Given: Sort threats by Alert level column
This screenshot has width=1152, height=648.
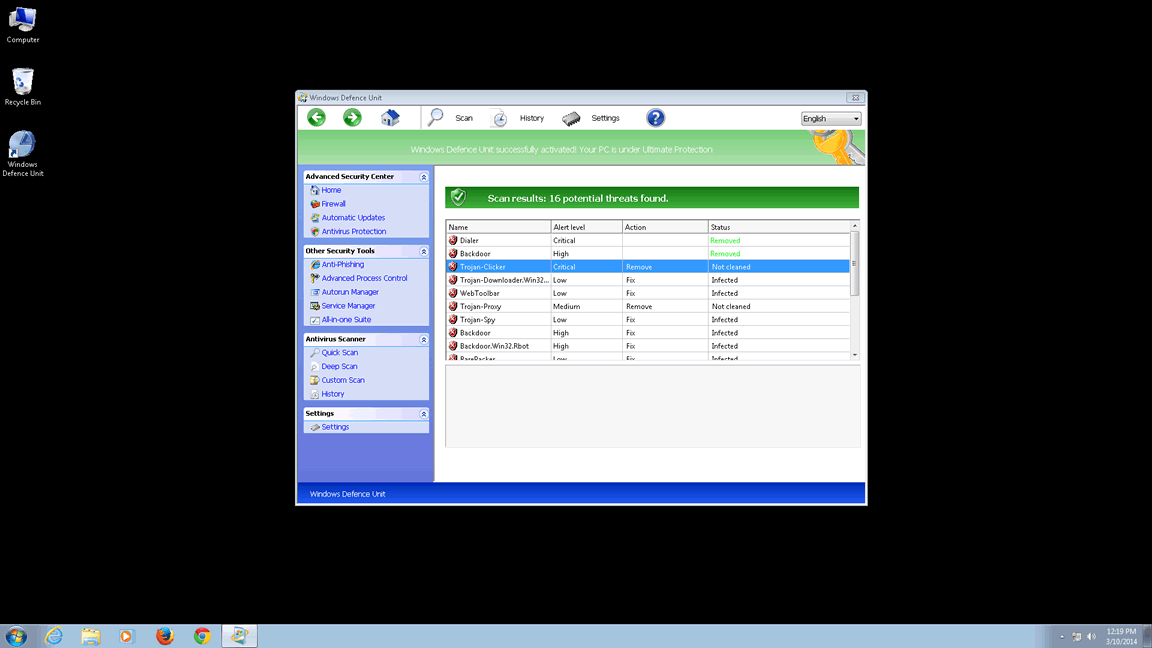Looking at the screenshot, I should point(586,227).
